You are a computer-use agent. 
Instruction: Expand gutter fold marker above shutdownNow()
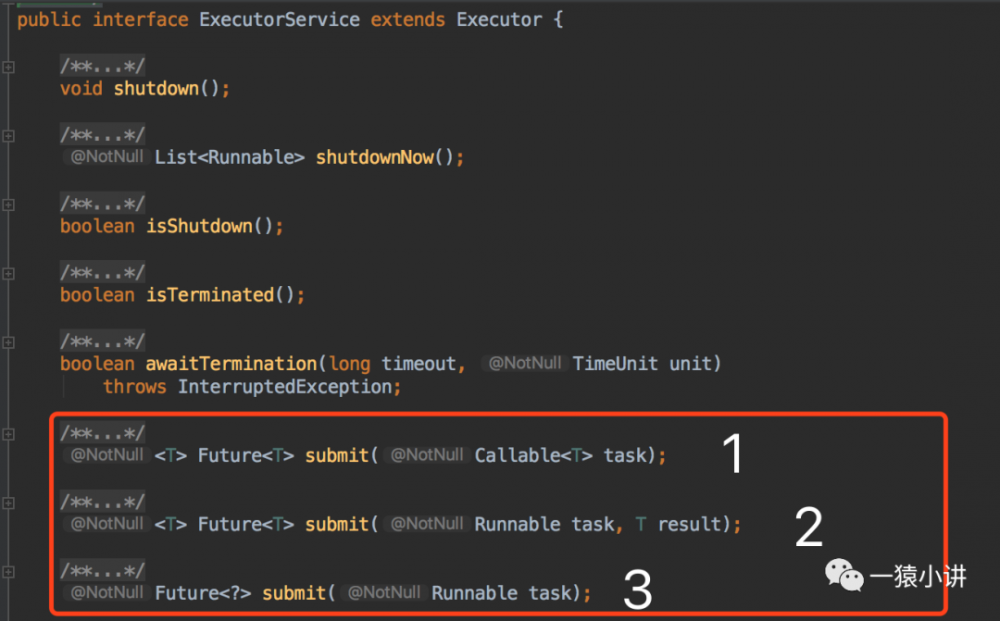(8, 136)
